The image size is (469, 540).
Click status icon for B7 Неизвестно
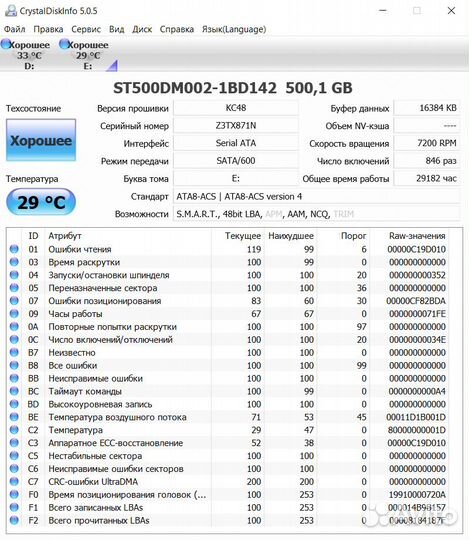[14, 352]
